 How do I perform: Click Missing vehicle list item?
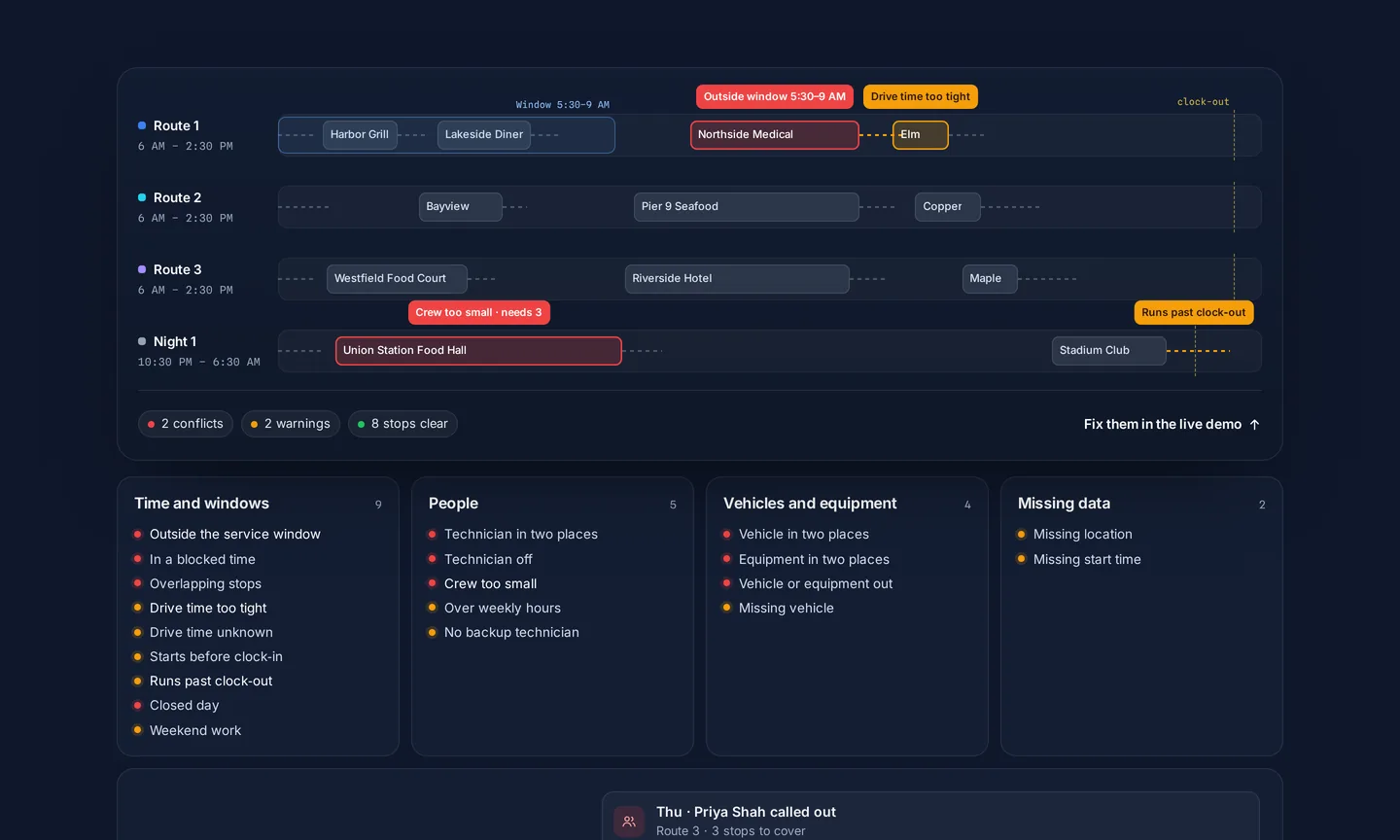coord(787,609)
